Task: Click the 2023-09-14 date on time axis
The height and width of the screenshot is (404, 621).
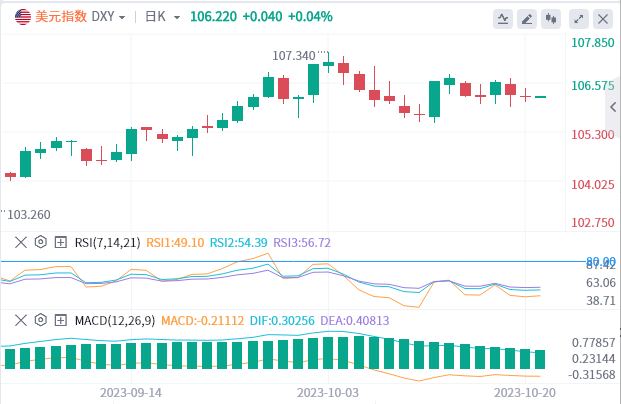Action: 133,393
